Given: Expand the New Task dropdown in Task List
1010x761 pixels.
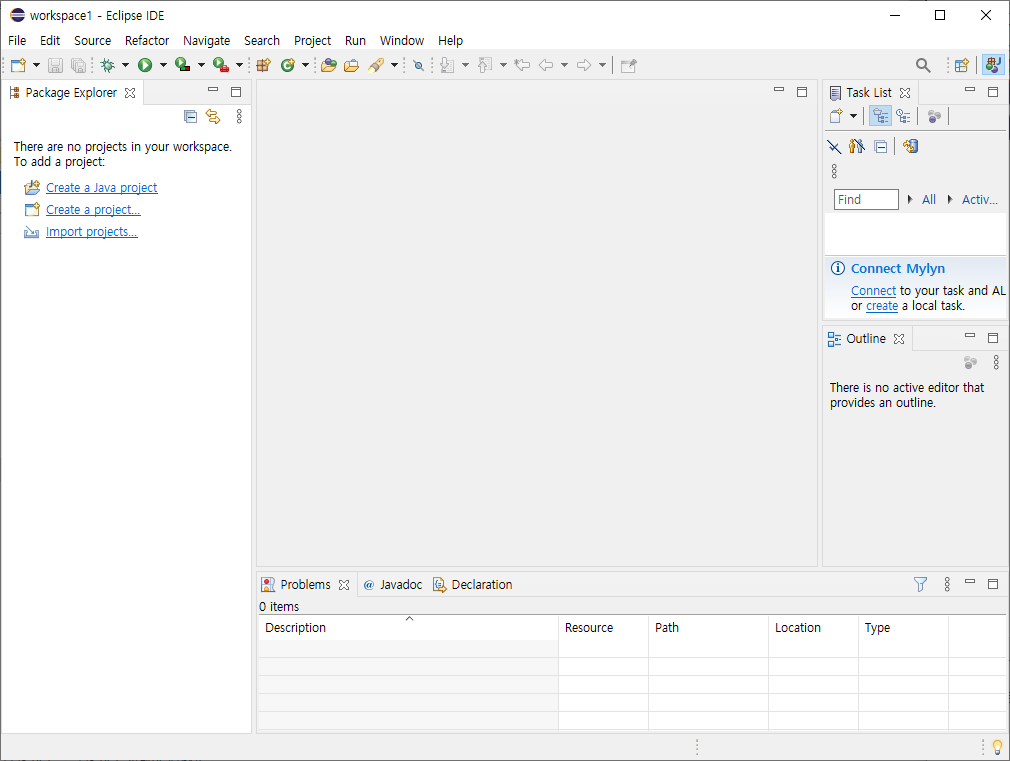Looking at the screenshot, I should coord(853,116).
